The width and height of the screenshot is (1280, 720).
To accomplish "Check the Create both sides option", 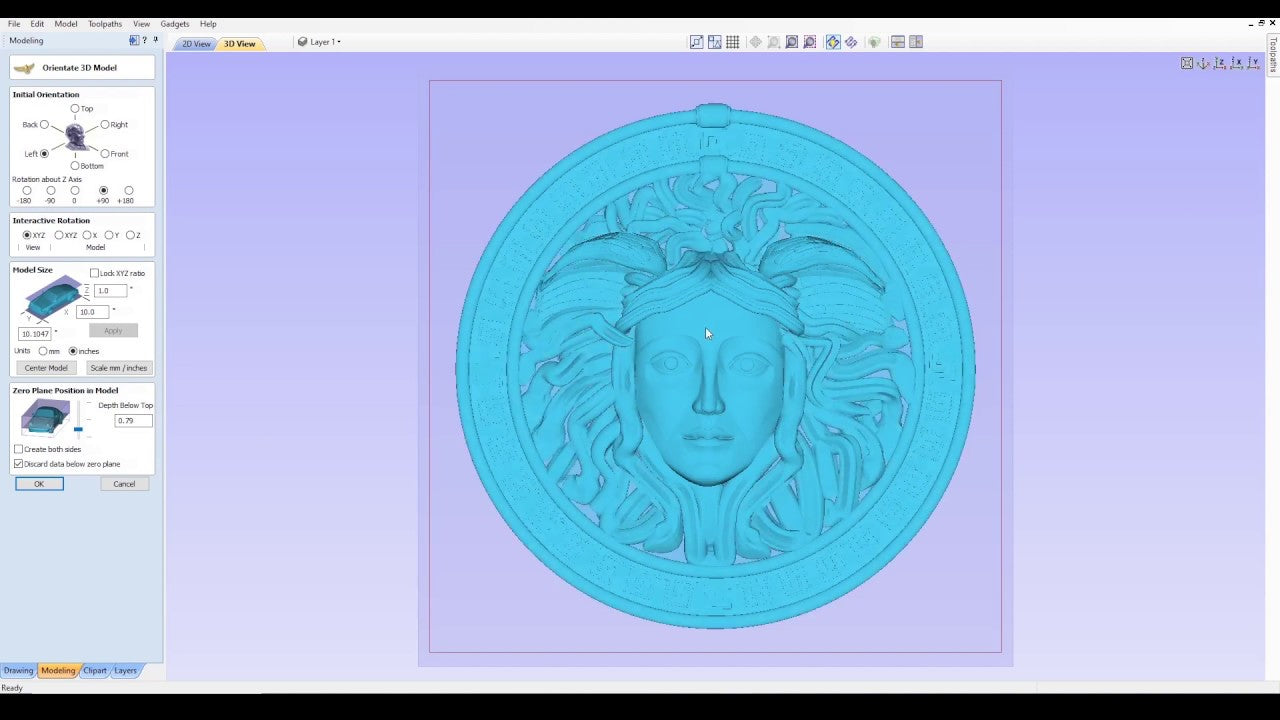I will [18, 449].
